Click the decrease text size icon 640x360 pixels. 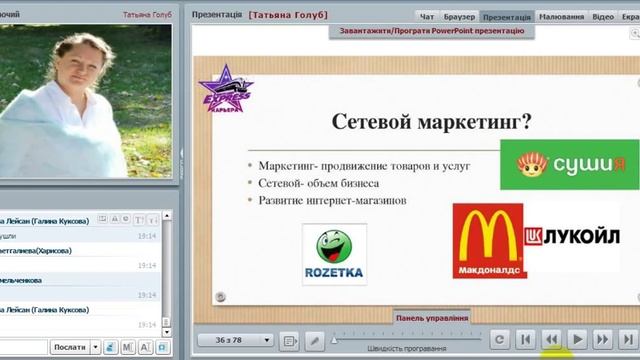pos(153,220)
